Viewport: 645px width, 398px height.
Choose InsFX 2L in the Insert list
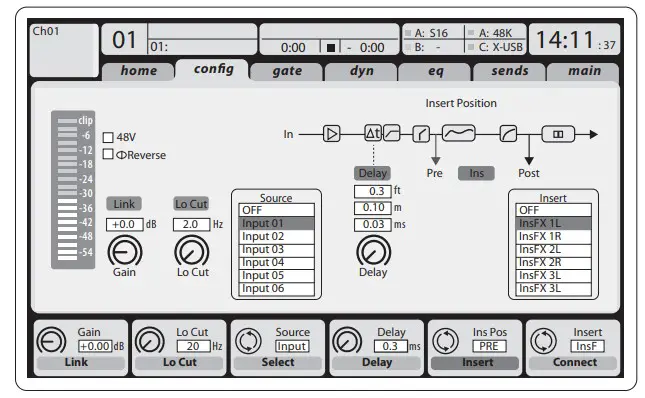click(553, 250)
